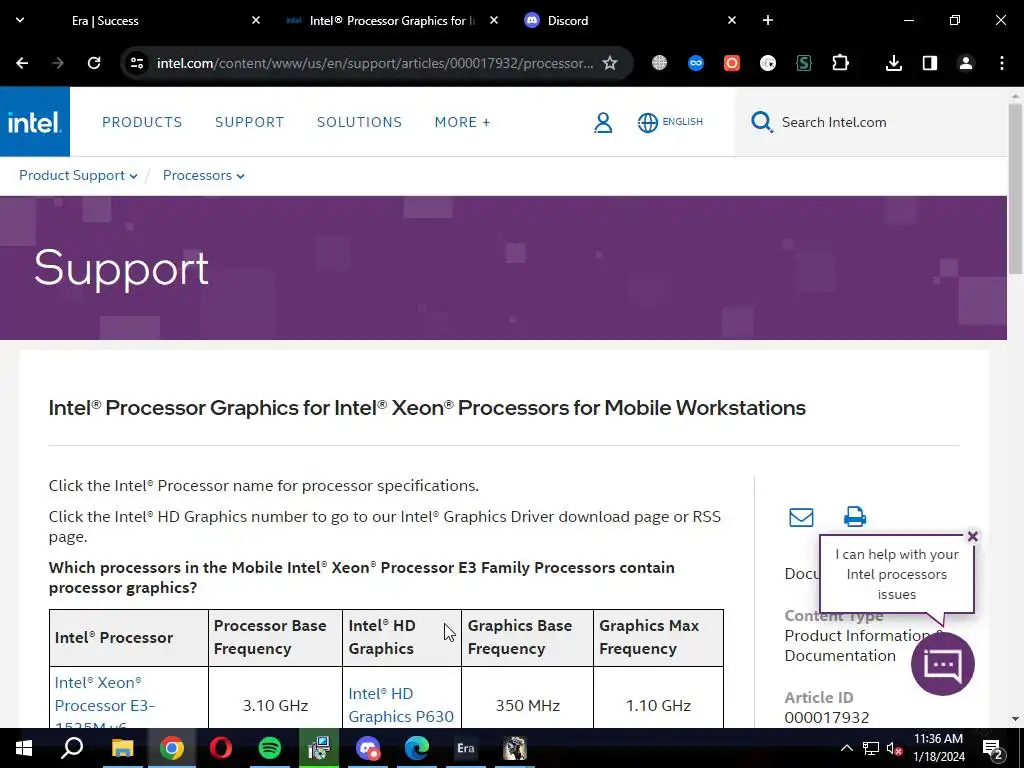Open the PRODUCTS menu
The width and height of the screenshot is (1024, 768).
pyautogui.click(x=142, y=122)
